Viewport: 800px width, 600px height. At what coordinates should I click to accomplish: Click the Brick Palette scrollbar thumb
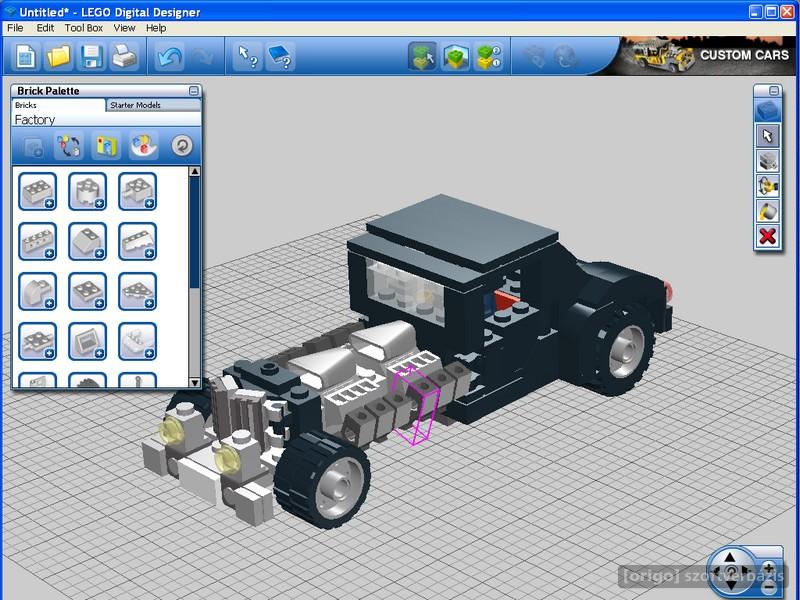(194, 232)
